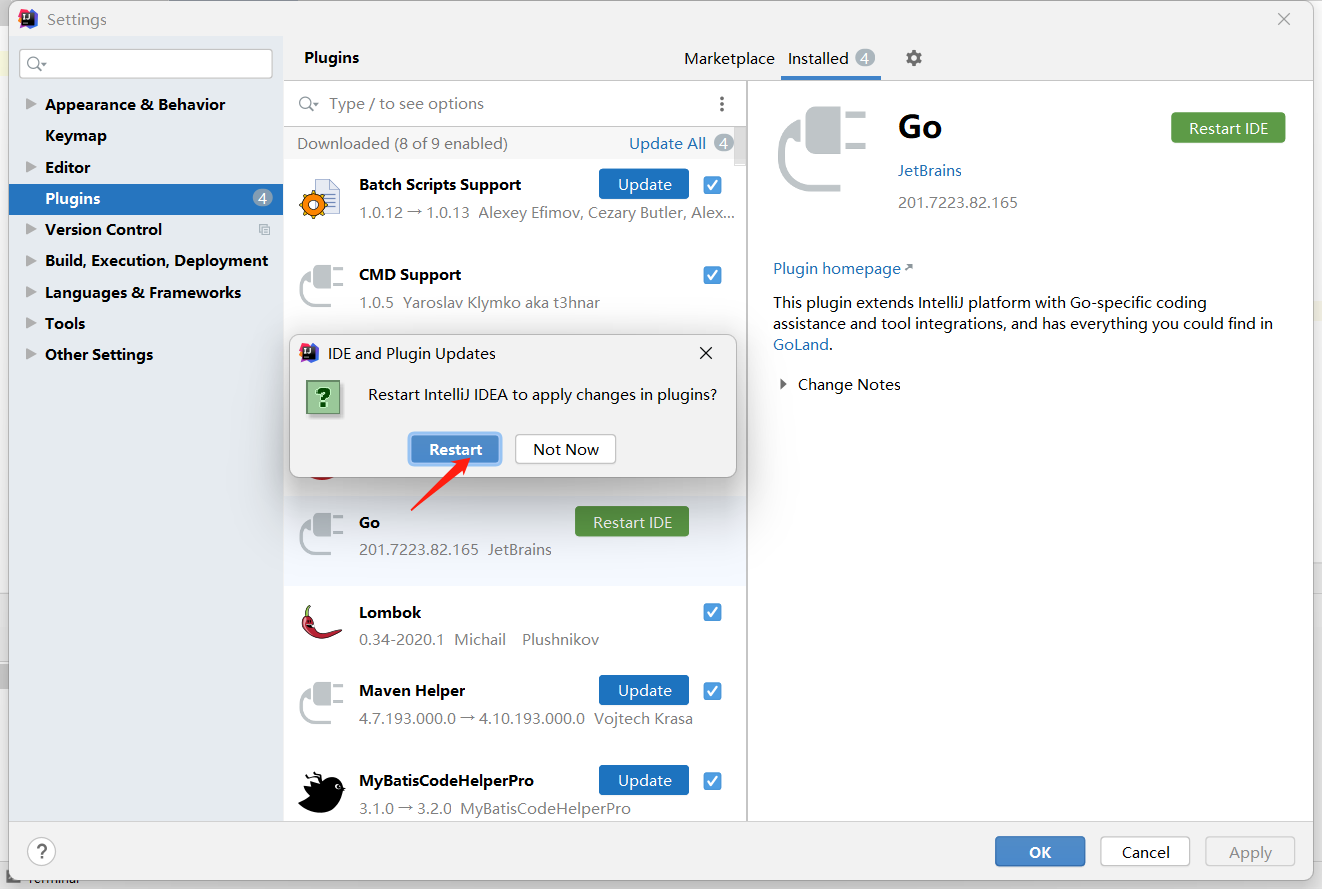Disable the CMD Support plugin checkbox
Image resolution: width=1322 pixels, height=889 pixels.
pyautogui.click(x=712, y=275)
